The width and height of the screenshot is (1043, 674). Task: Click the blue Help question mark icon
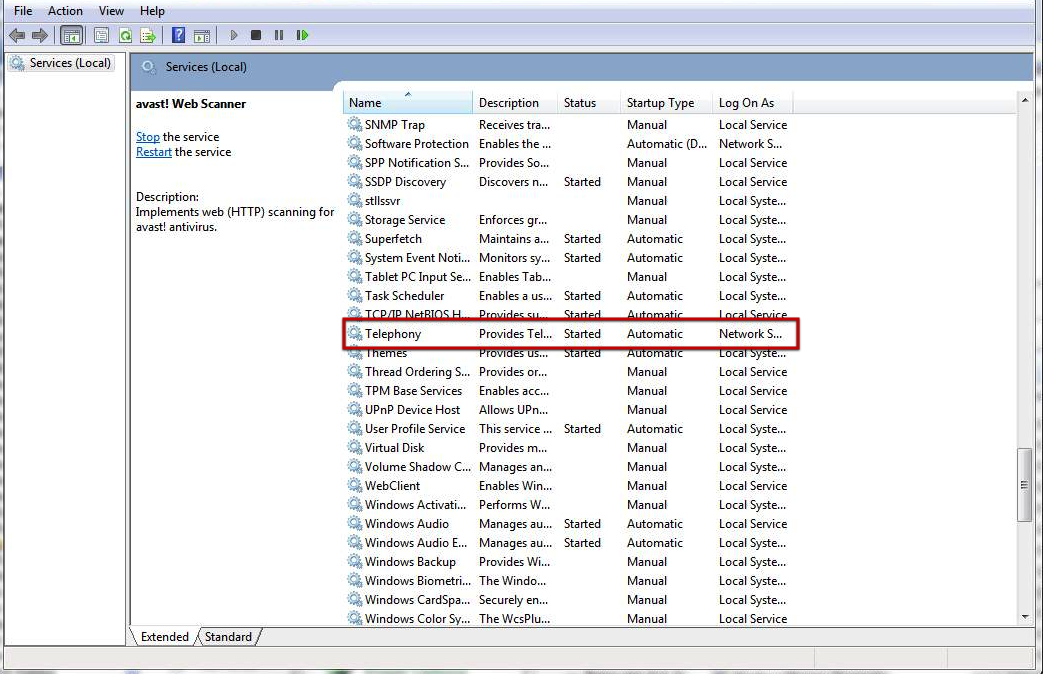178,35
